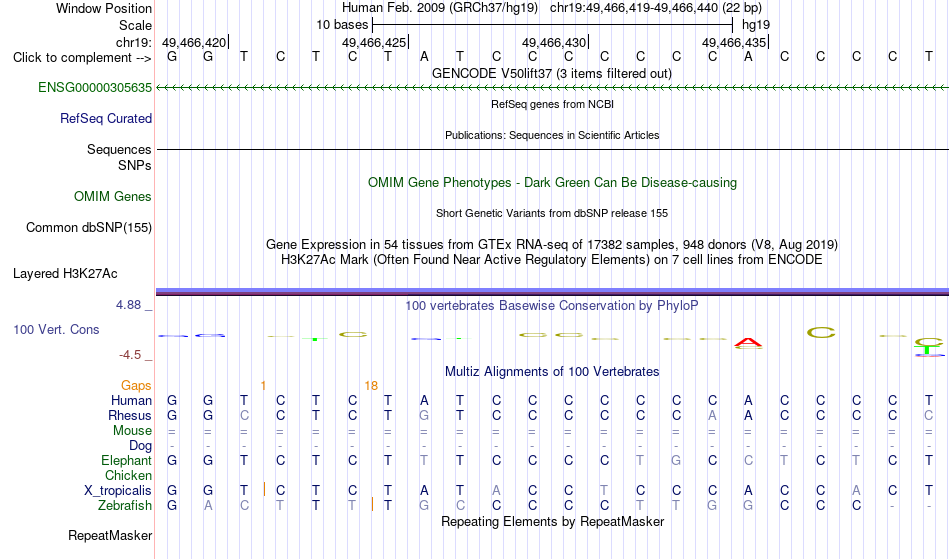Click 'Repeating Elements by RepeatMasker' title

tap(553, 522)
